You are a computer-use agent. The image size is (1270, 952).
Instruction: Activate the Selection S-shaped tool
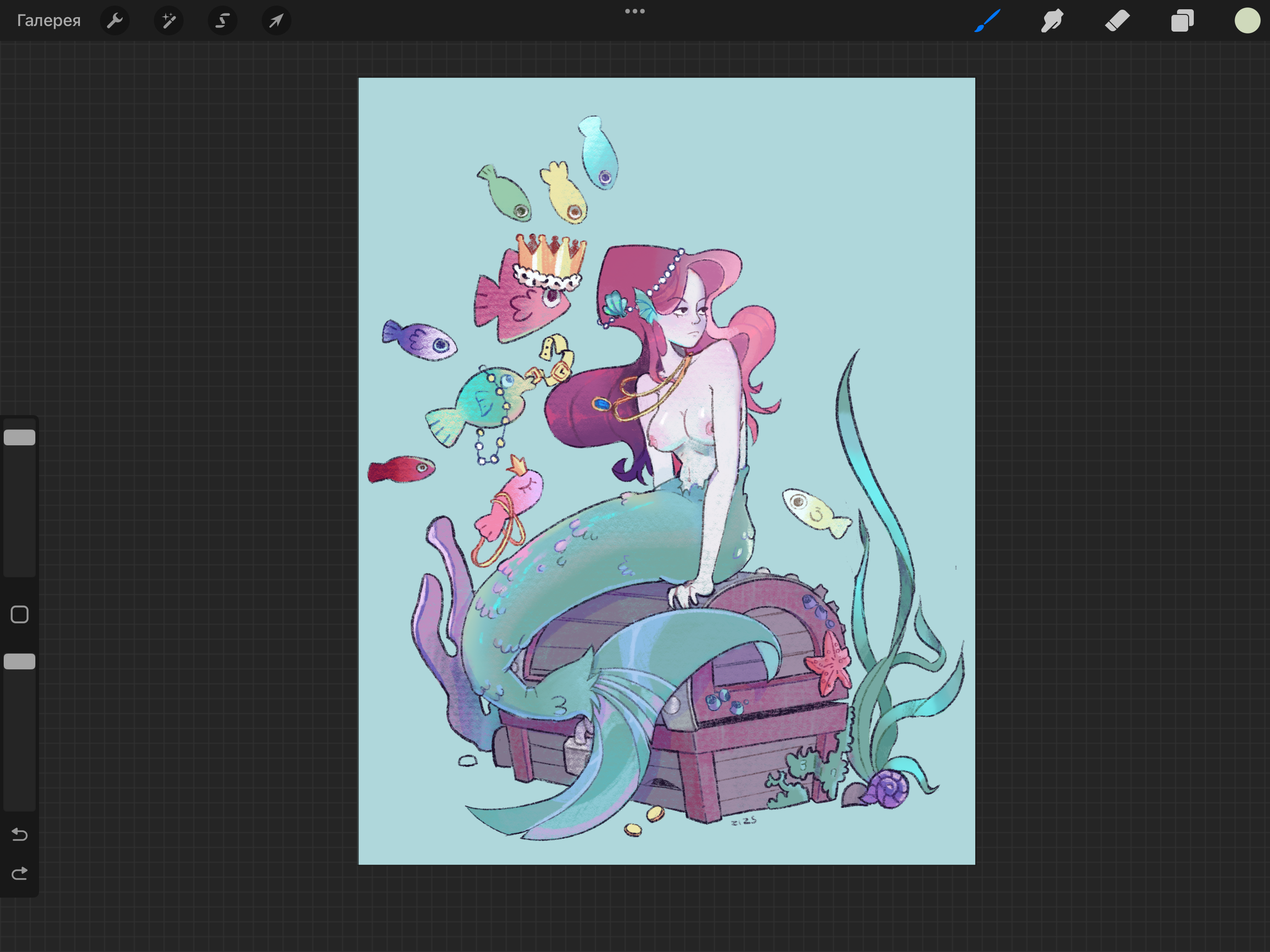click(x=222, y=20)
